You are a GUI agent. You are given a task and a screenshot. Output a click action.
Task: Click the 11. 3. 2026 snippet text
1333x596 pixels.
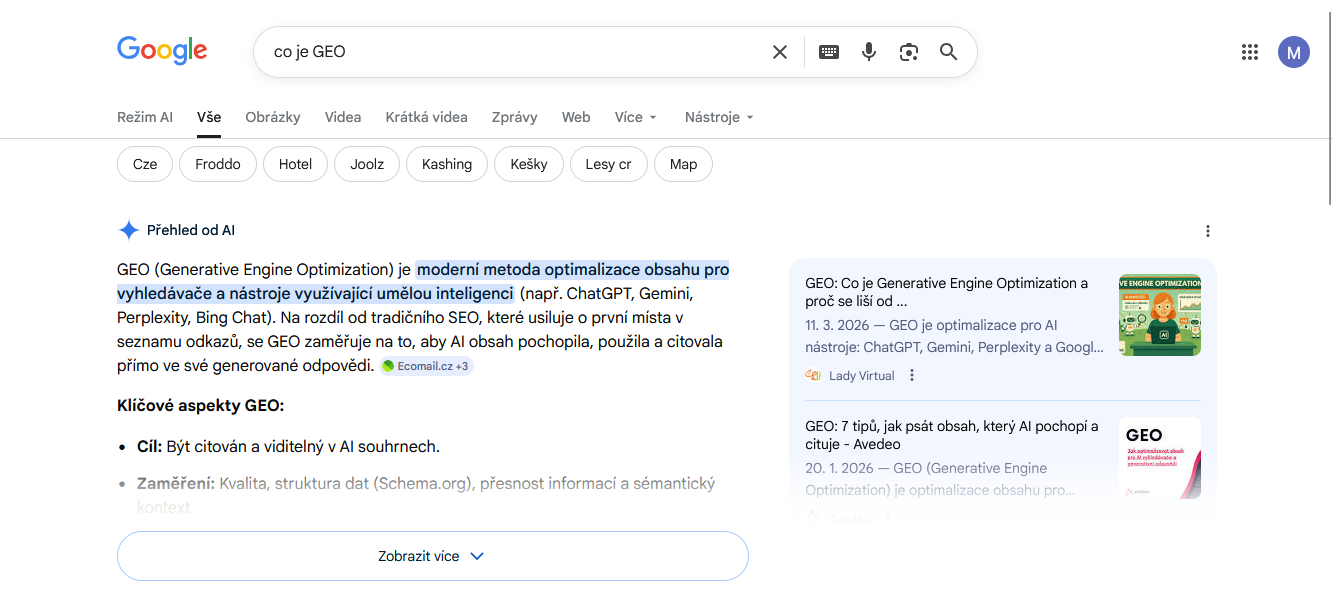tap(954, 336)
